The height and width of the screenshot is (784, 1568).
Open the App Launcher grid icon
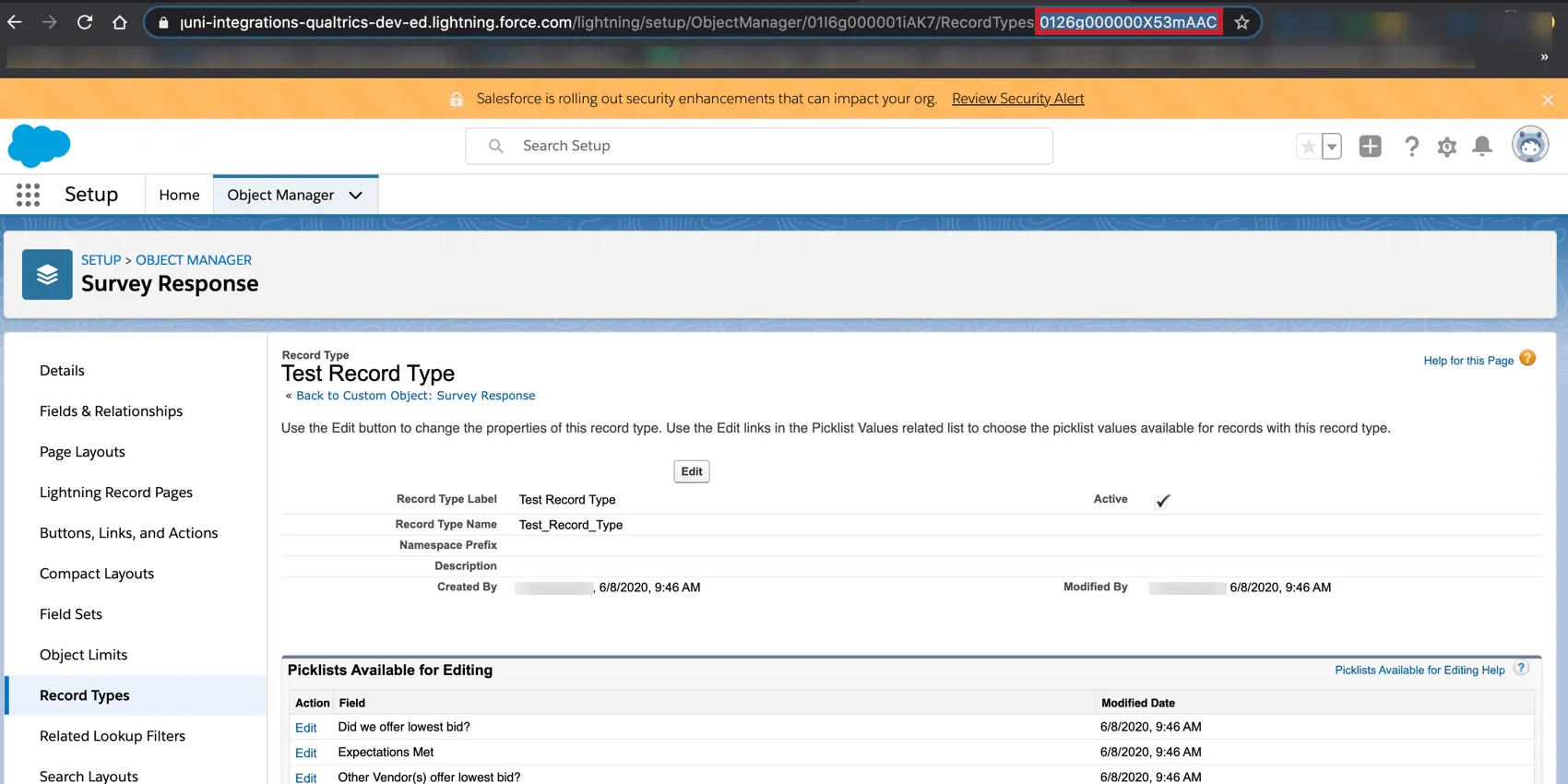28,195
